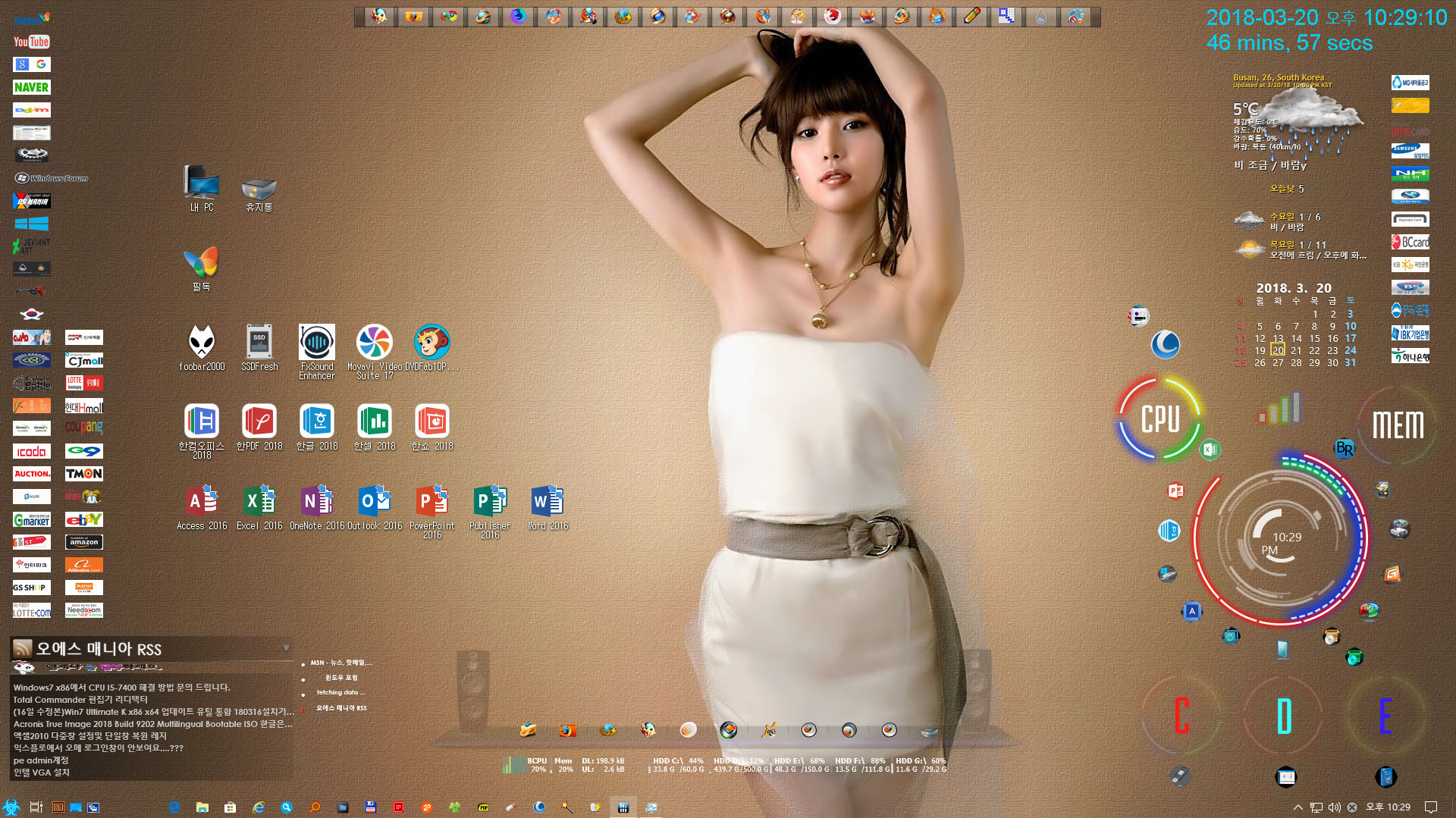Switch RSS feed to '오에스 매니아 RSS'
1456x818 pixels.
tap(341, 708)
